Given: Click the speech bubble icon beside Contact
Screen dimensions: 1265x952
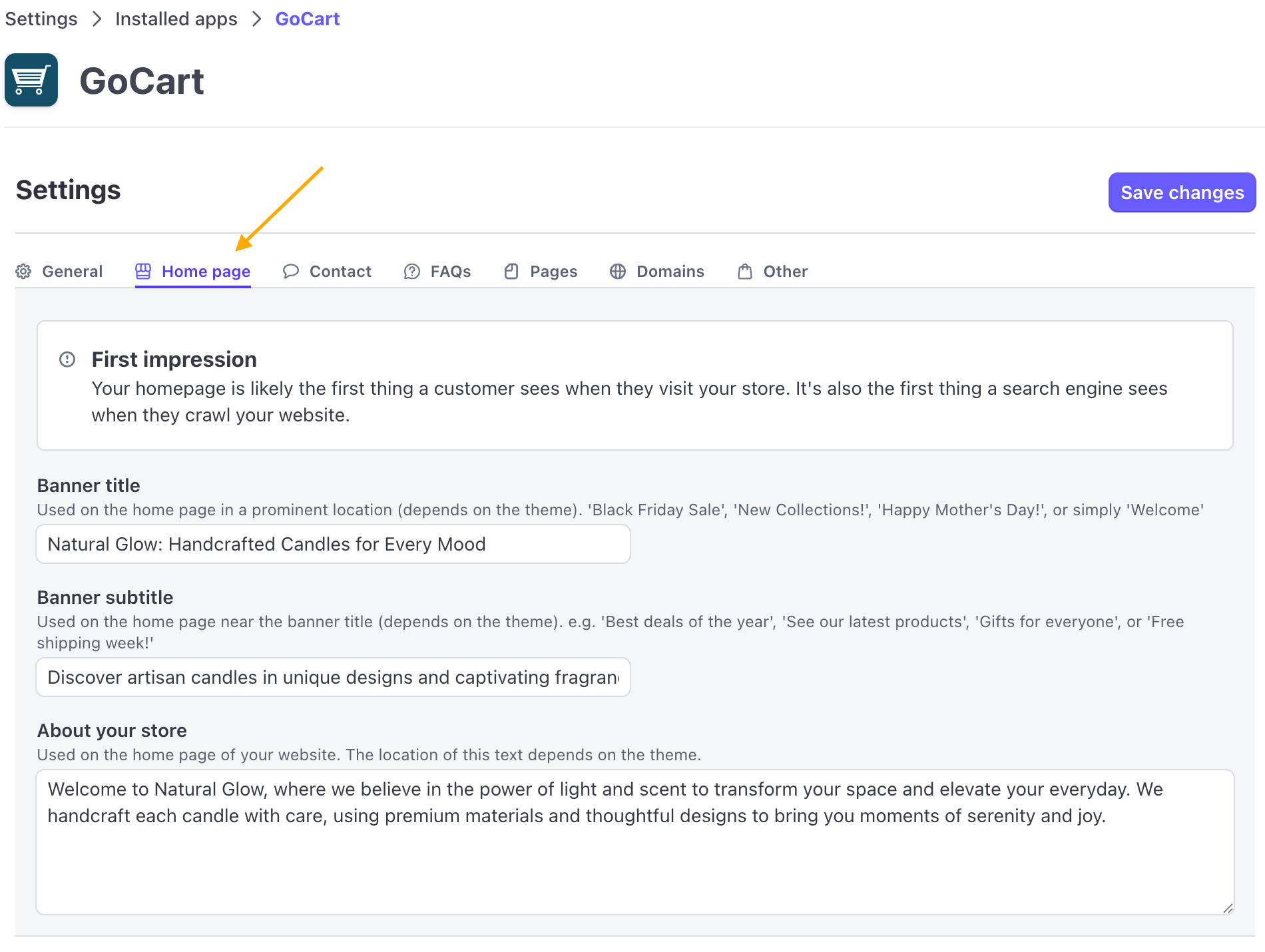Looking at the screenshot, I should click(291, 272).
